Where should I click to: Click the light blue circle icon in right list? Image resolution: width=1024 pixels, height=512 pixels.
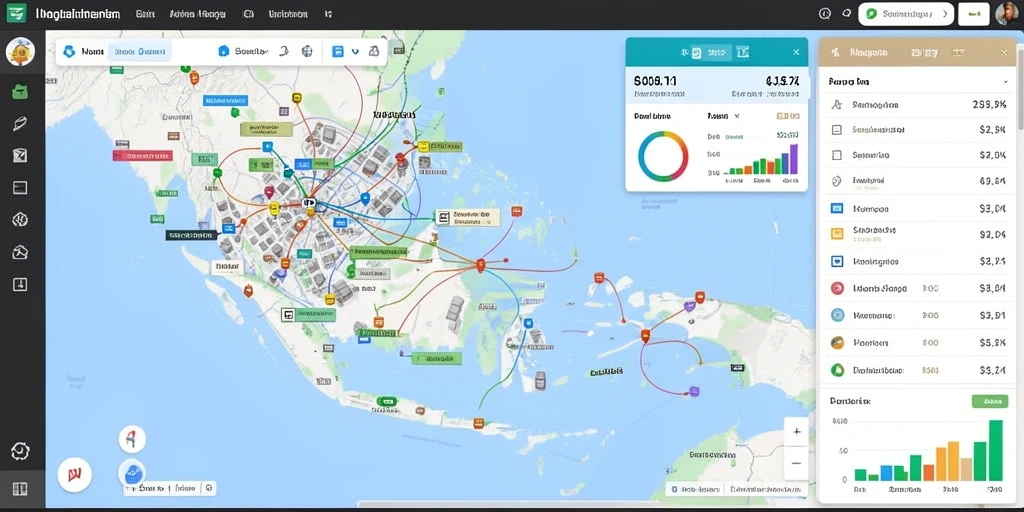point(837,315)
